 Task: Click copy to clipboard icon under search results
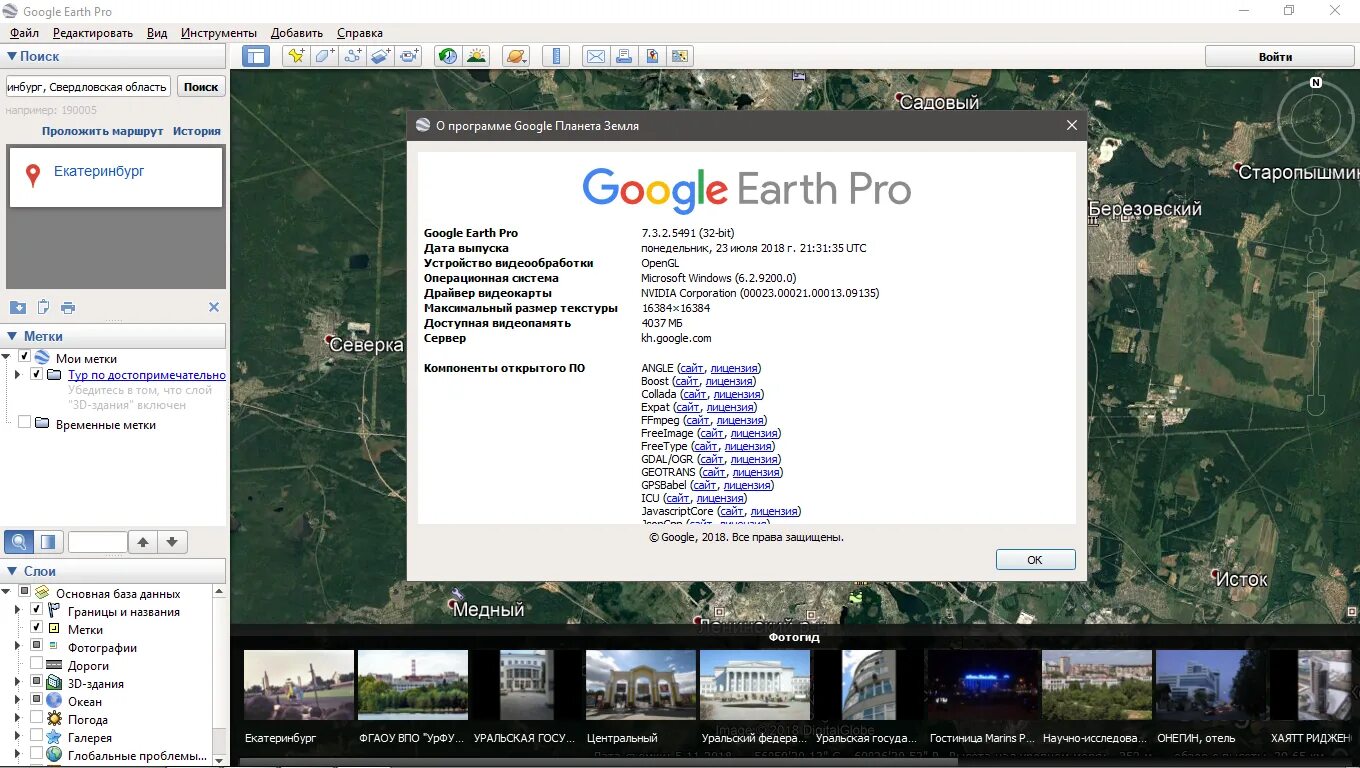43,307
